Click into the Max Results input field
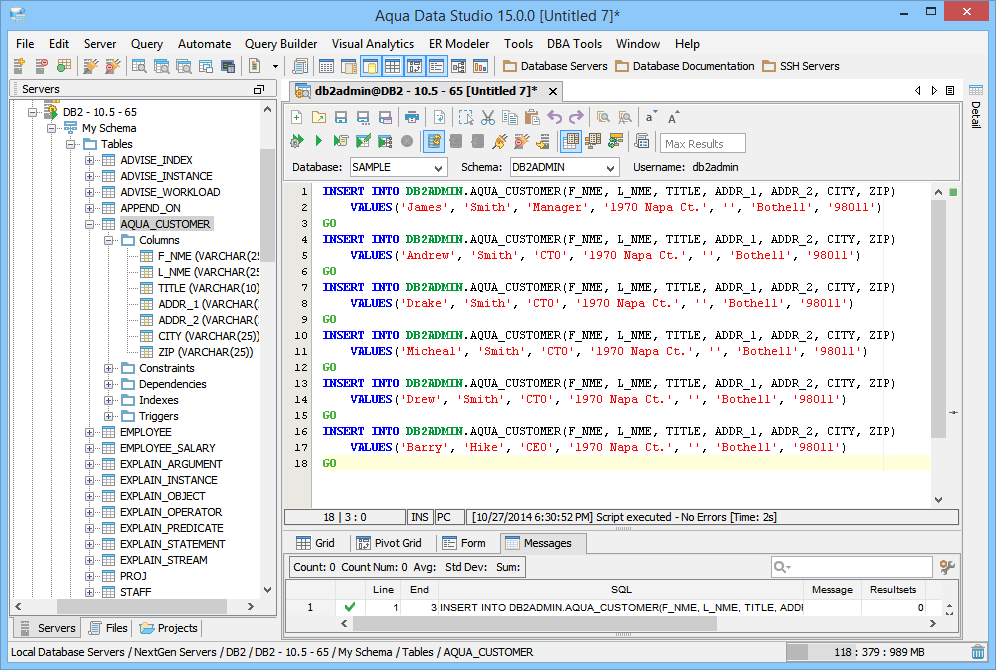This screenshot has width=996, height=670. pyautogui.click(x=702, y=143)
